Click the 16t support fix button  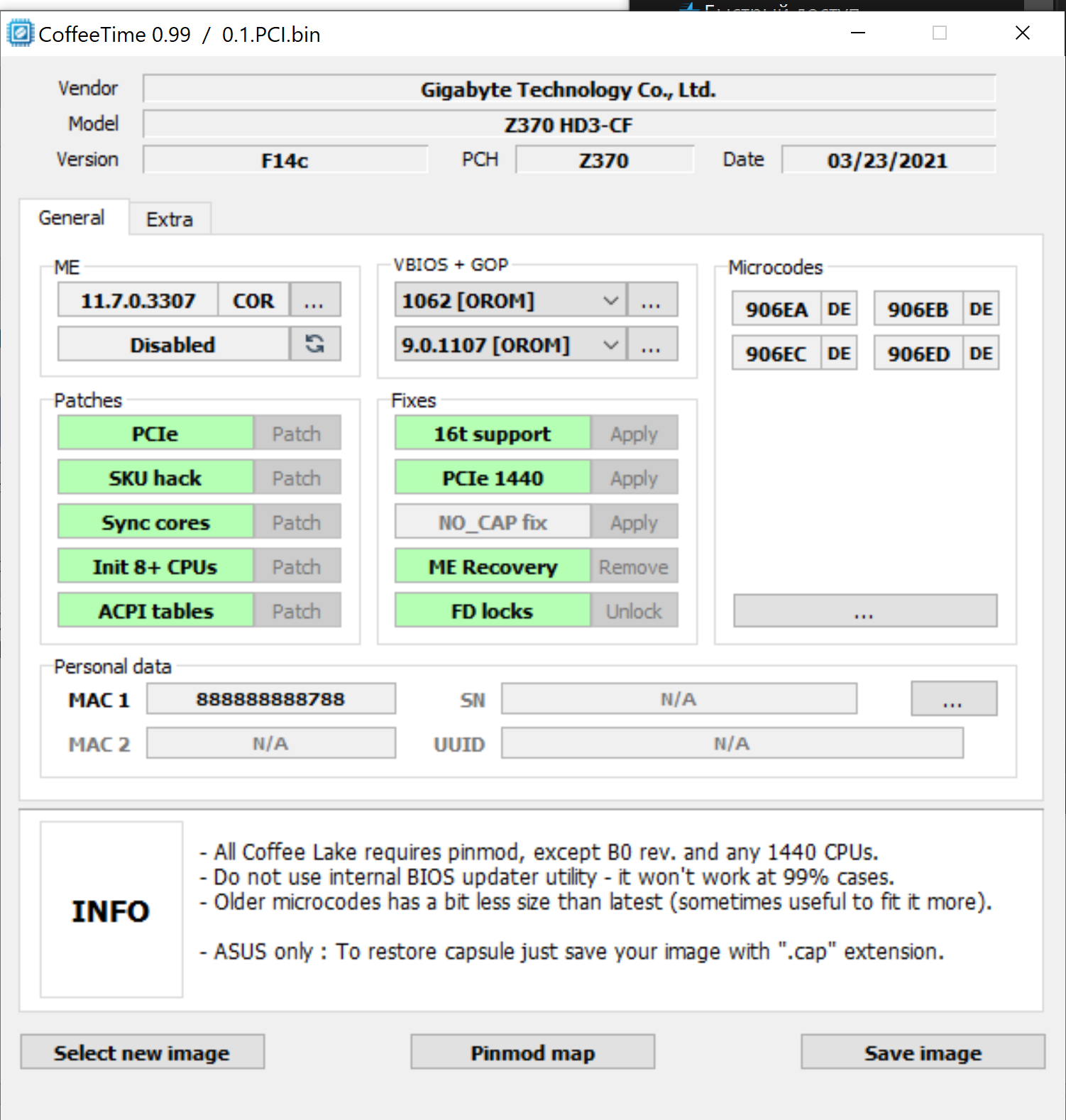[493, 433]
